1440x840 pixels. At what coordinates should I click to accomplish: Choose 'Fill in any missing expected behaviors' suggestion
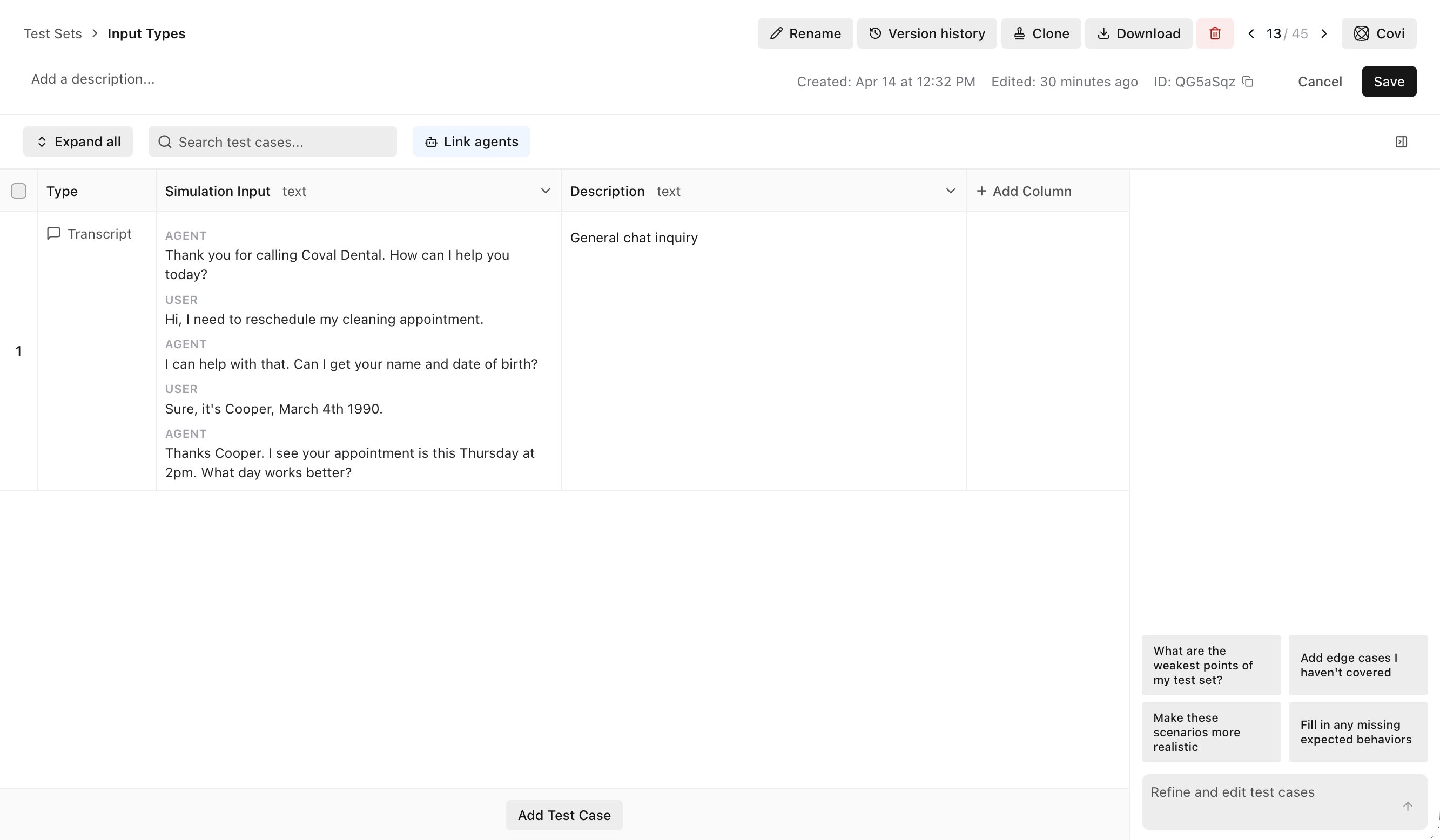coord(1358,732)
